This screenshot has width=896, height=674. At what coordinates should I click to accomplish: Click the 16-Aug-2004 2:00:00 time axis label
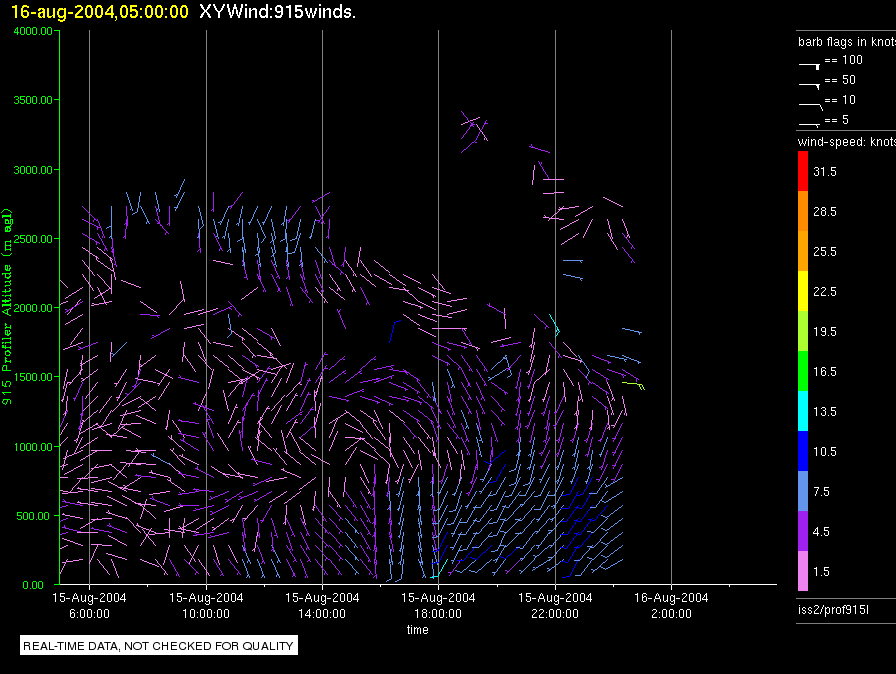click(x=671, y=605)
